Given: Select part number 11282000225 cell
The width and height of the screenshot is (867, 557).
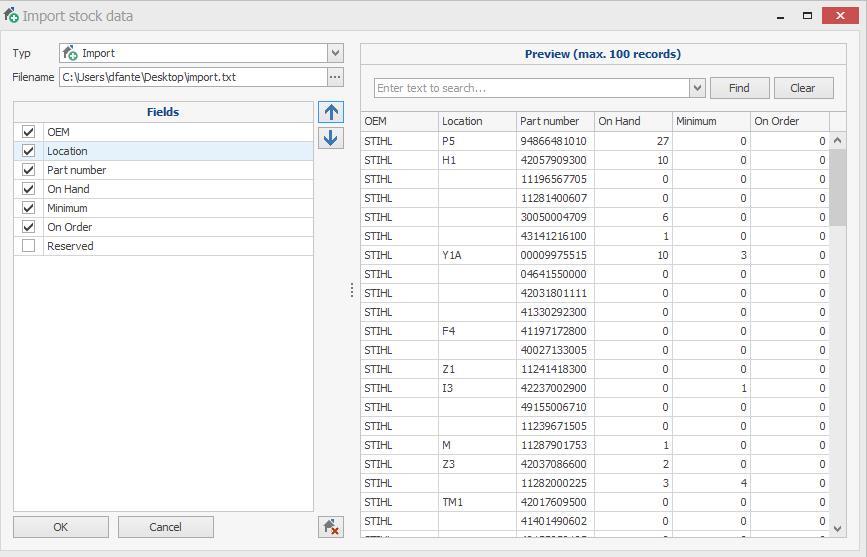Looking at the screenshot, I should (x=556, y=483).
